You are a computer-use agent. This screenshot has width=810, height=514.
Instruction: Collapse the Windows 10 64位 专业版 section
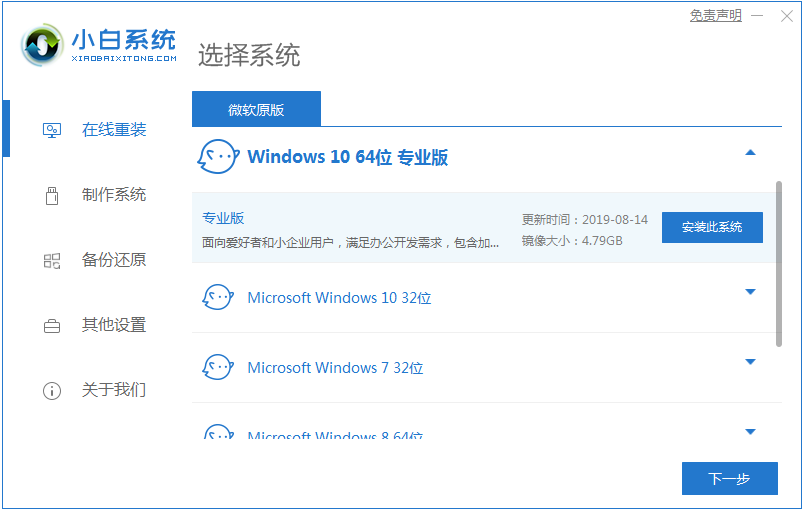tap(751, 153)
